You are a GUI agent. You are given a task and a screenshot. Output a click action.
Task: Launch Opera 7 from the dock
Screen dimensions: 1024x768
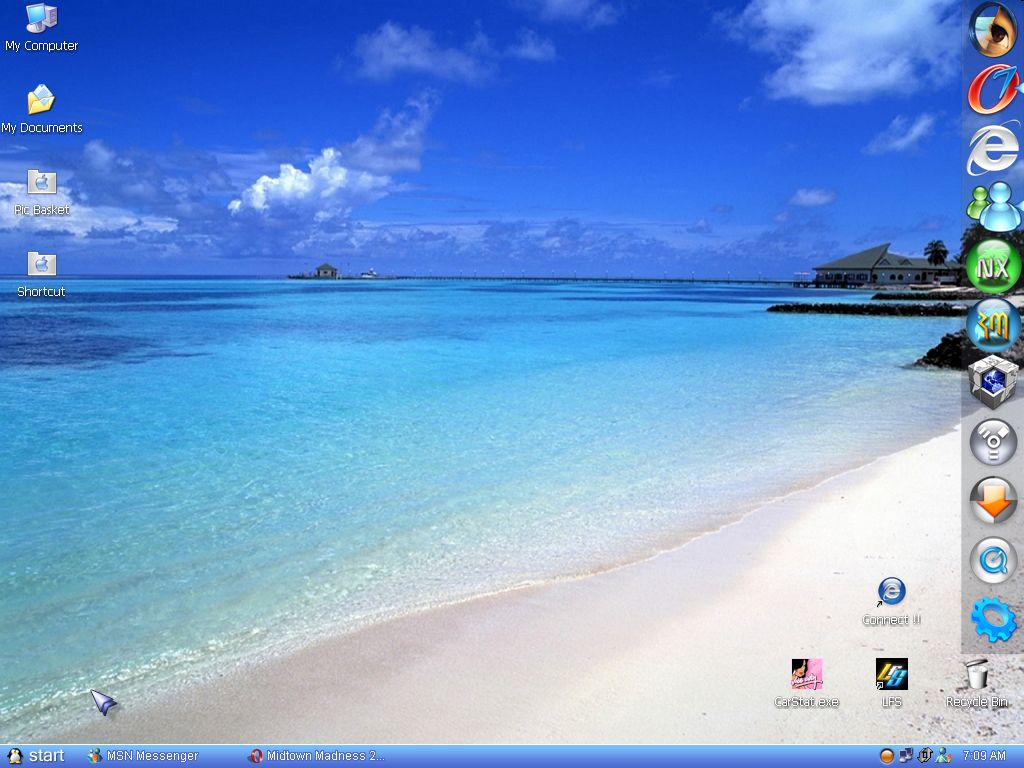point(992,90)
